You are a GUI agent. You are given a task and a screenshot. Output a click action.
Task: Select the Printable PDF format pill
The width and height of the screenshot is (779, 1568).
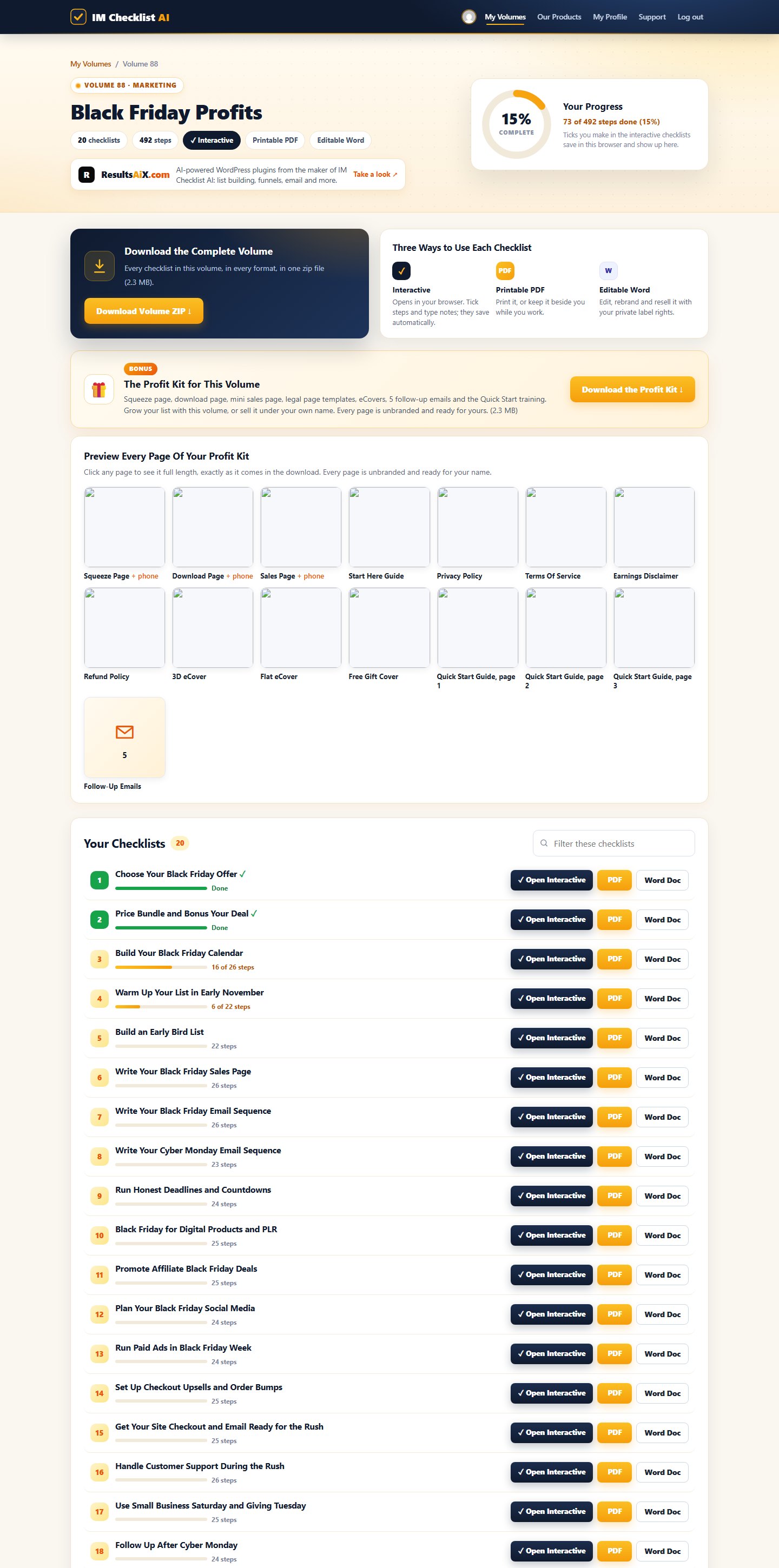[x=275, y=140]
